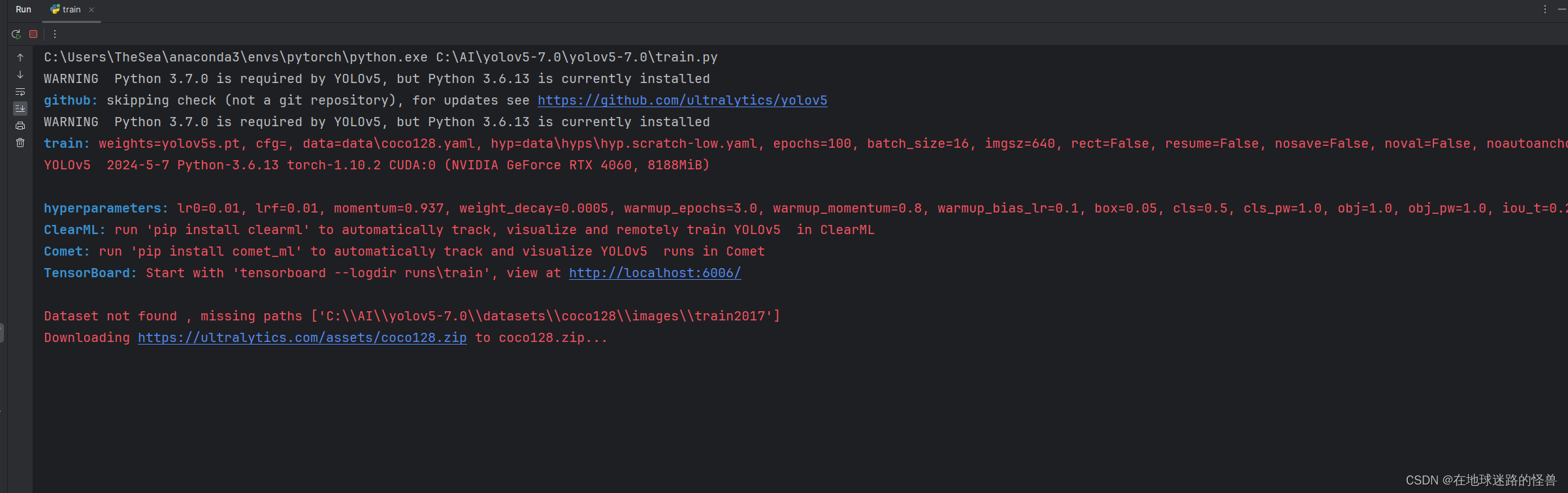Click the 'github:' skipping check label
Image resolution: width=1568 pixels, height=493 pixels.
click(x=71, y=100)
